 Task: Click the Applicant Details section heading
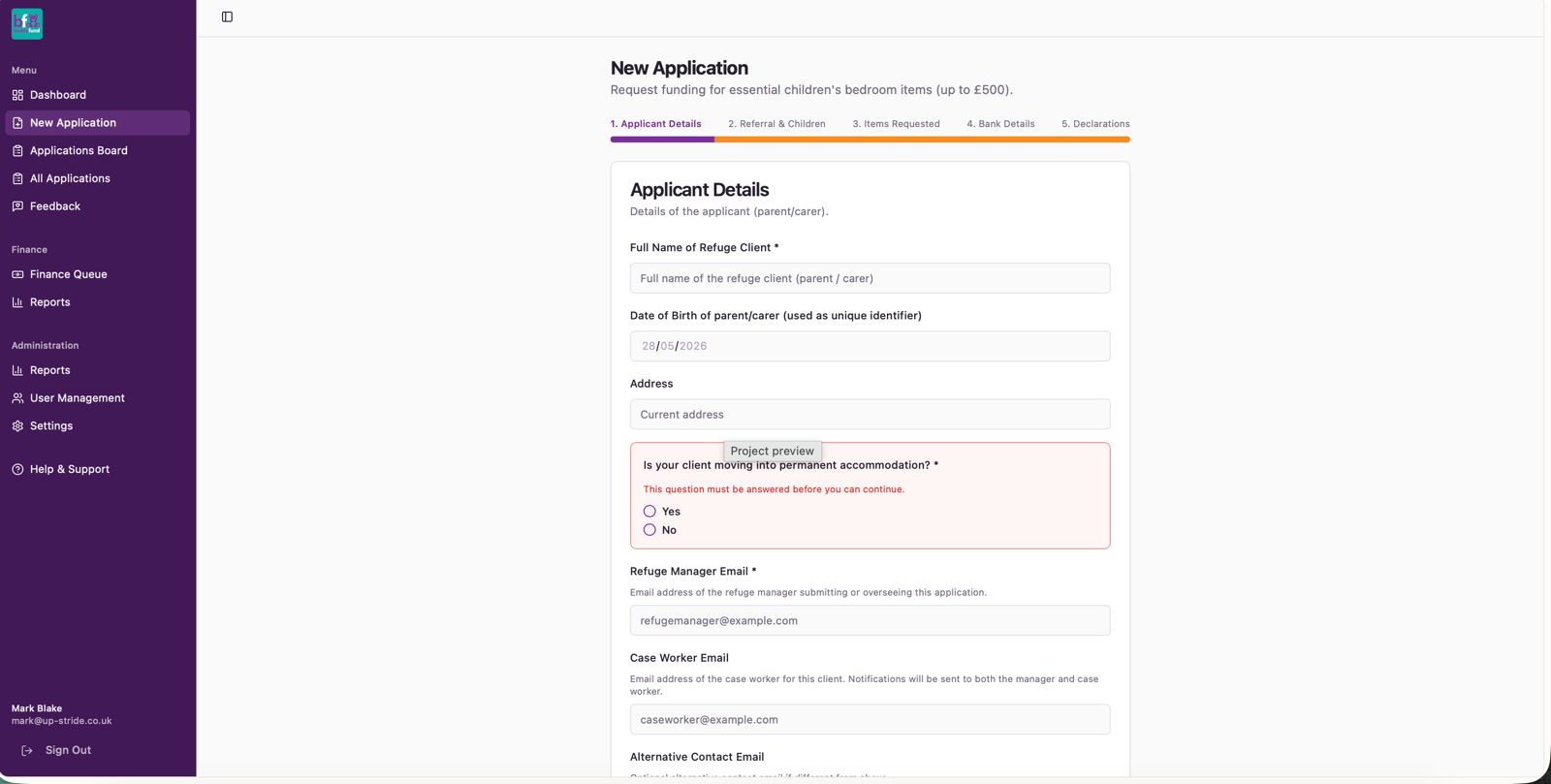coord(699,190)
